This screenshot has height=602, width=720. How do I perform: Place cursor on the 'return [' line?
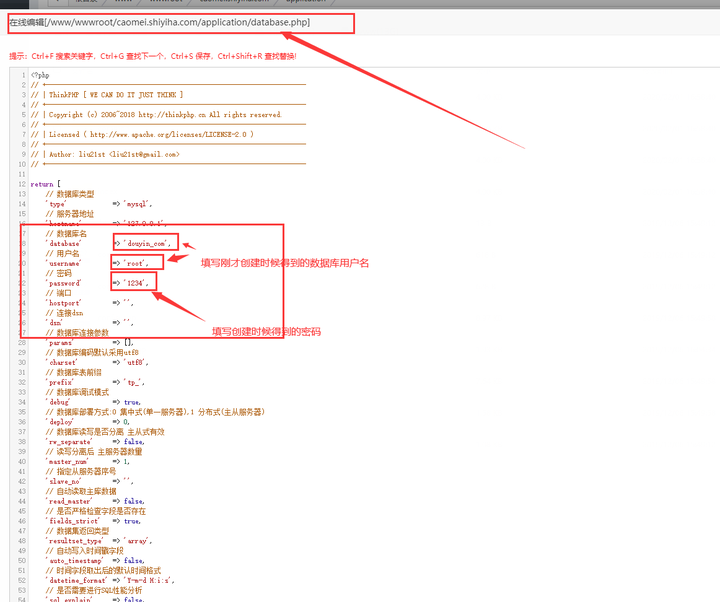tap(45, 184)
